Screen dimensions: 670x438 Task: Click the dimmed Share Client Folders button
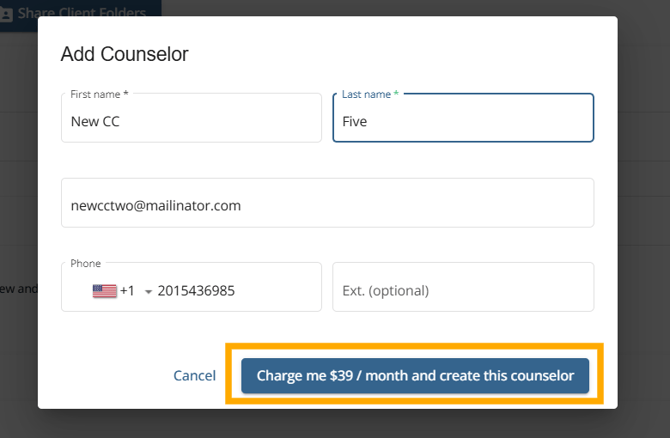point(80,13)
